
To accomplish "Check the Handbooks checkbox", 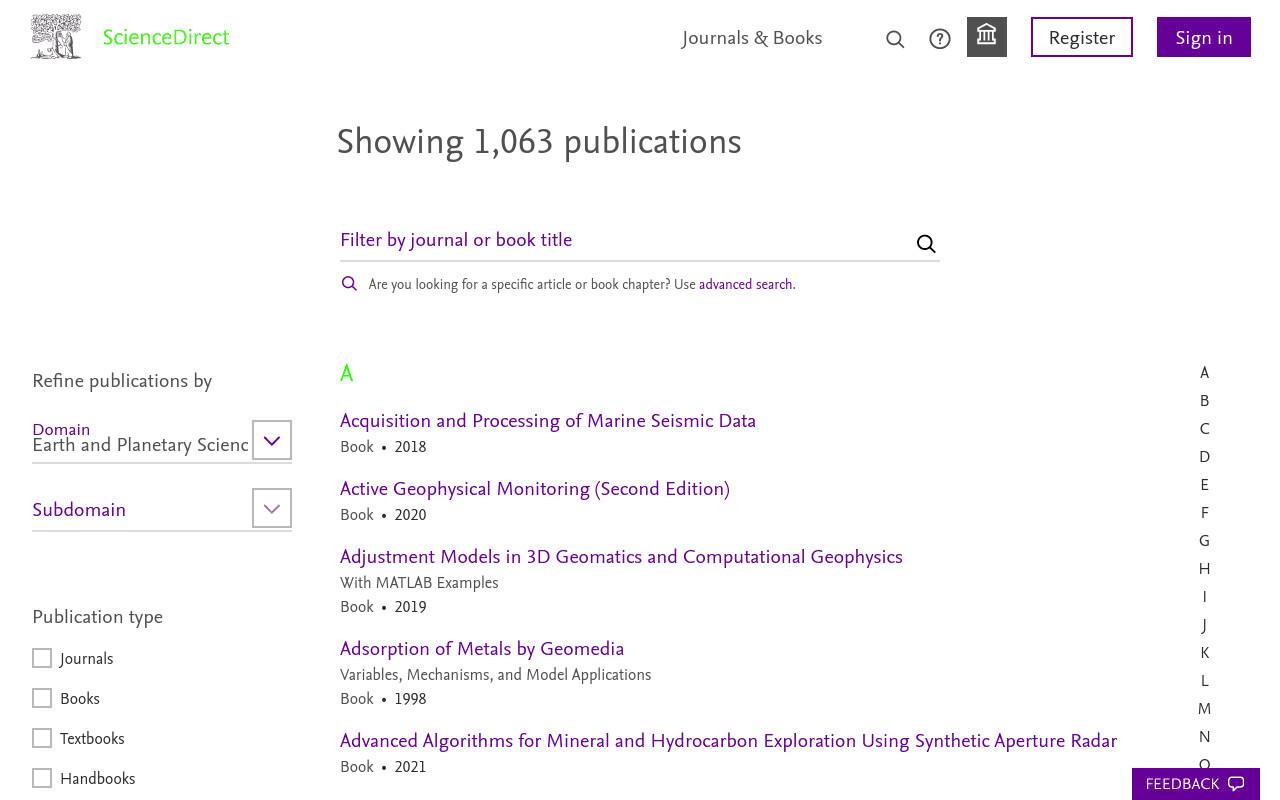I will 42,778.
